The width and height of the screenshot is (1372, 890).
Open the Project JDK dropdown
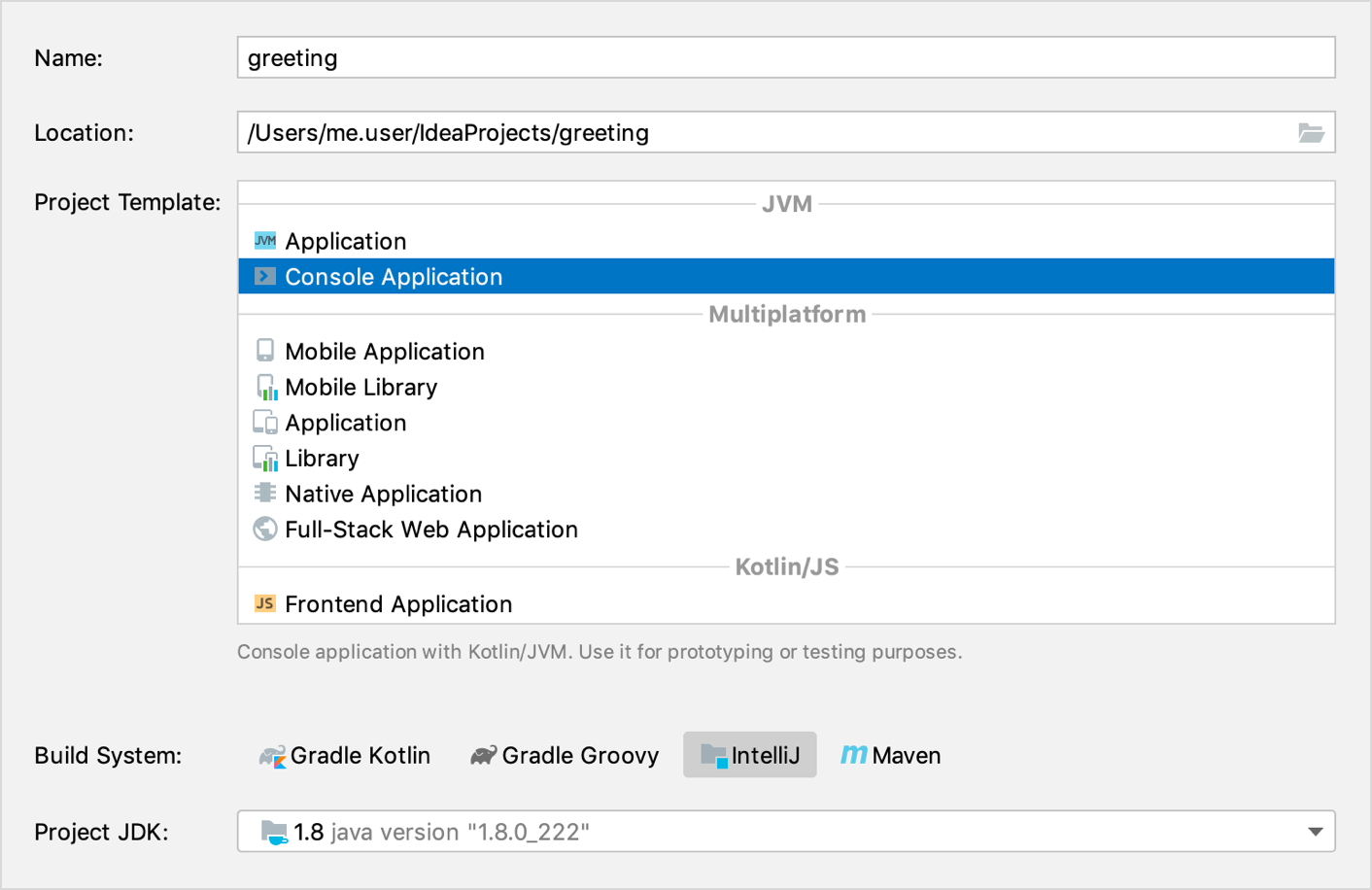787,832
